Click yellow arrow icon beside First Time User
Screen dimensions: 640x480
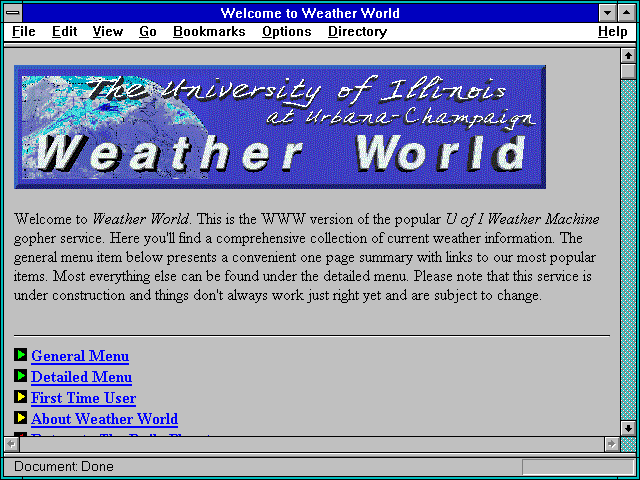coord(20,397)
